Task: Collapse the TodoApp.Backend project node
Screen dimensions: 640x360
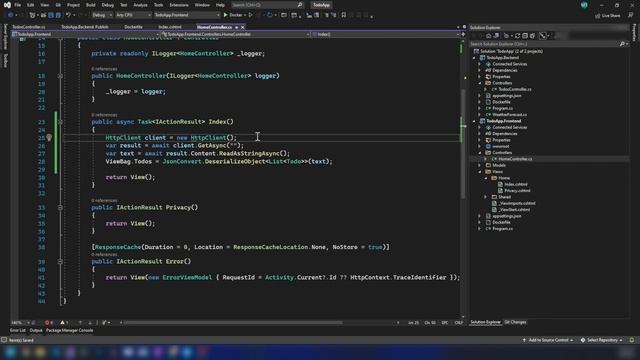Action: (x=475, y=58)
